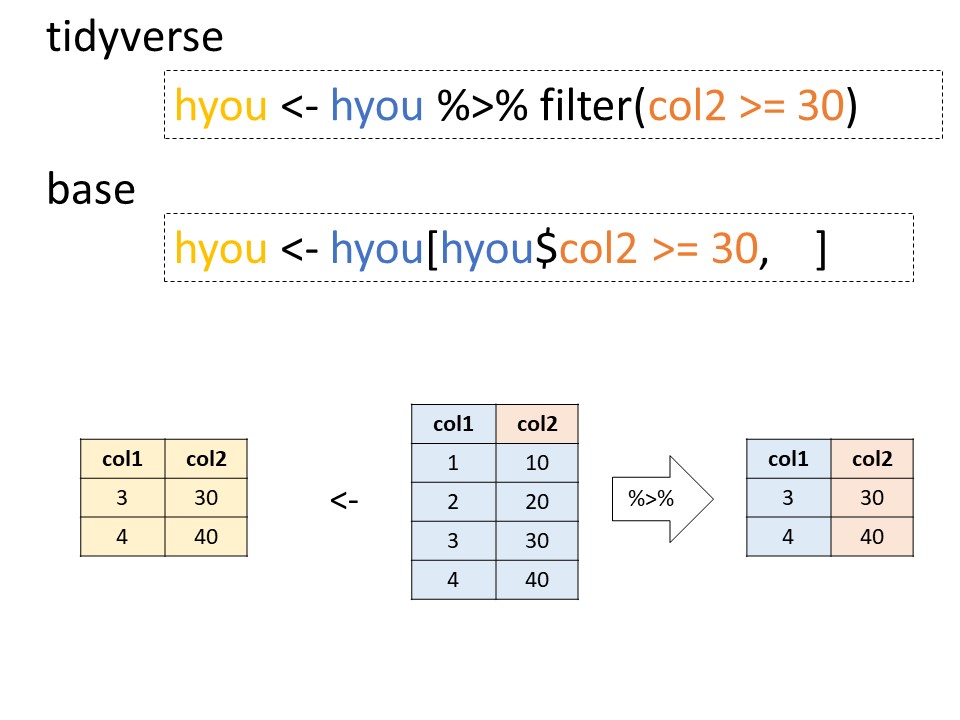Select col1 header in the yellow left table

pos(122,459)
